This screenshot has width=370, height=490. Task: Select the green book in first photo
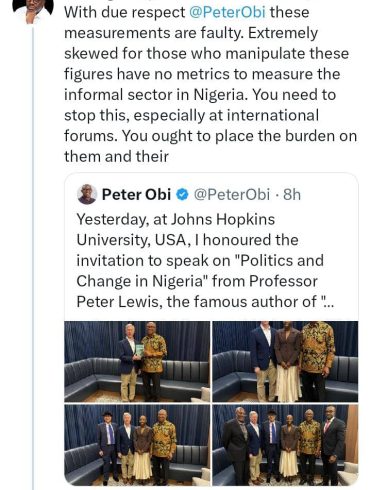click(x=139, y=351)
